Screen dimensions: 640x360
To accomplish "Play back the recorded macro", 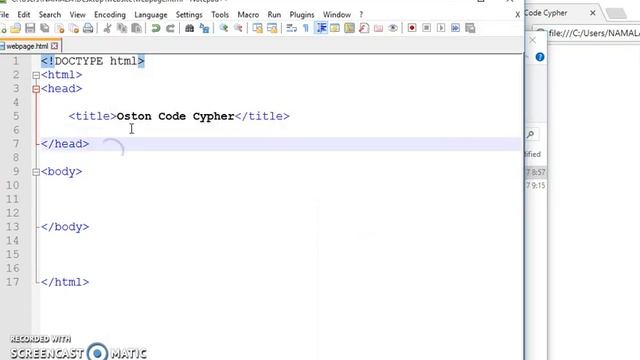I will tap(441, 28).
